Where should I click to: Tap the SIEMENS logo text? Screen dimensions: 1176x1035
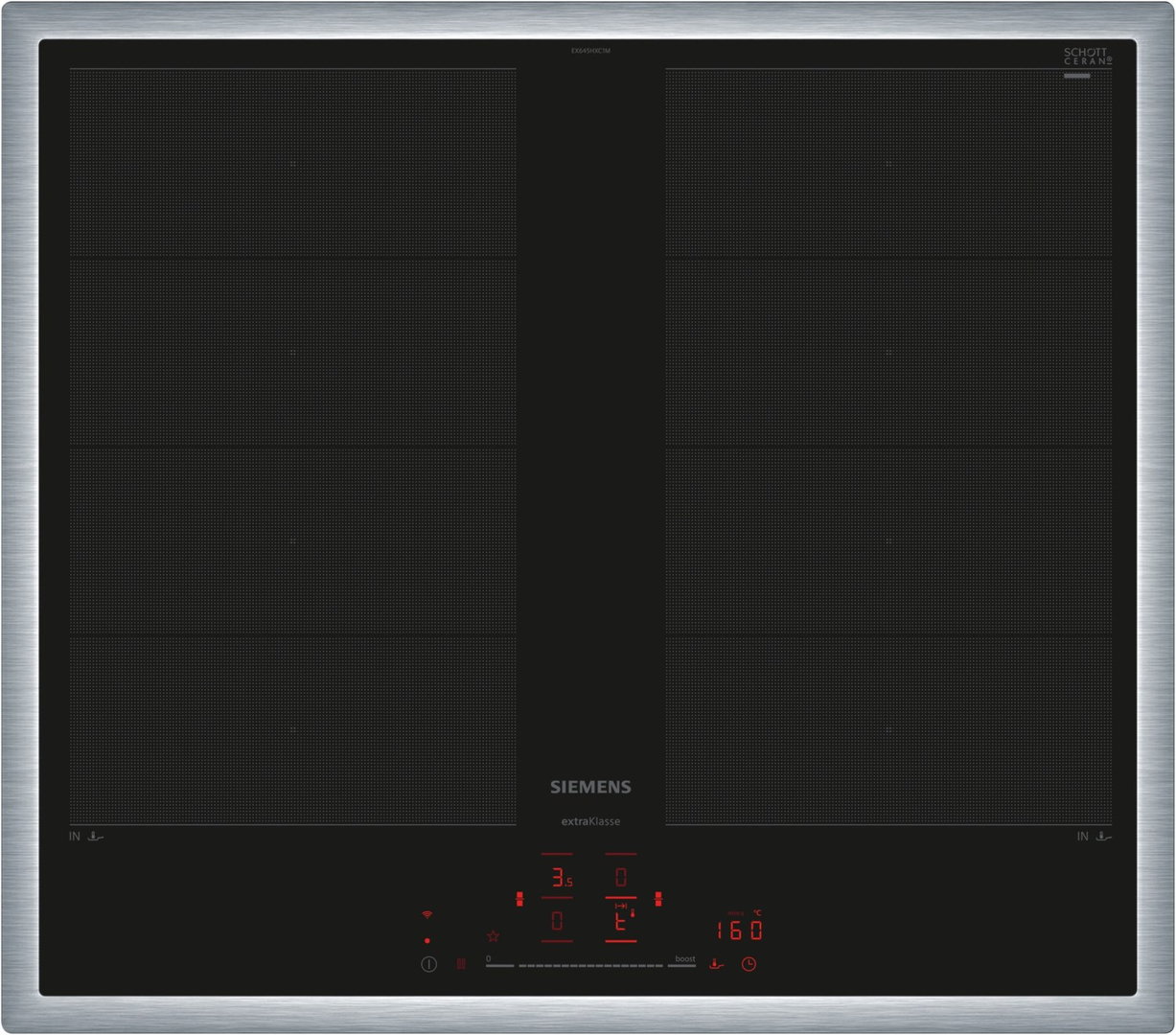(x=590, y=787)
